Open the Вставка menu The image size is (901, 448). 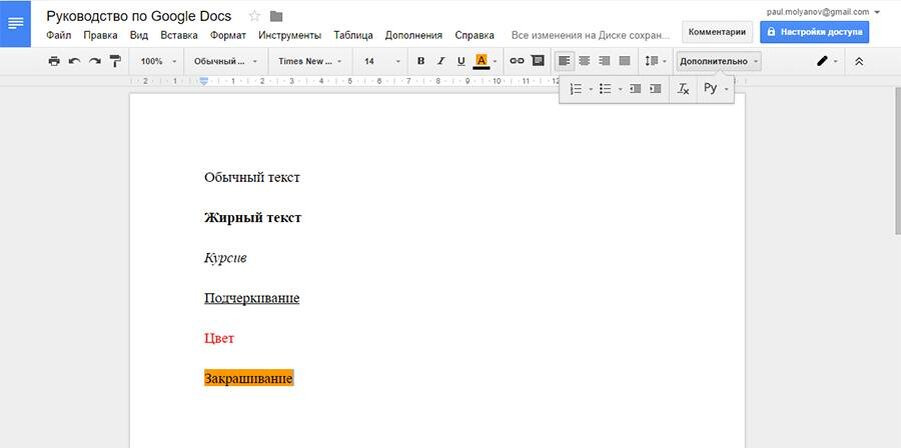point(179,35)
